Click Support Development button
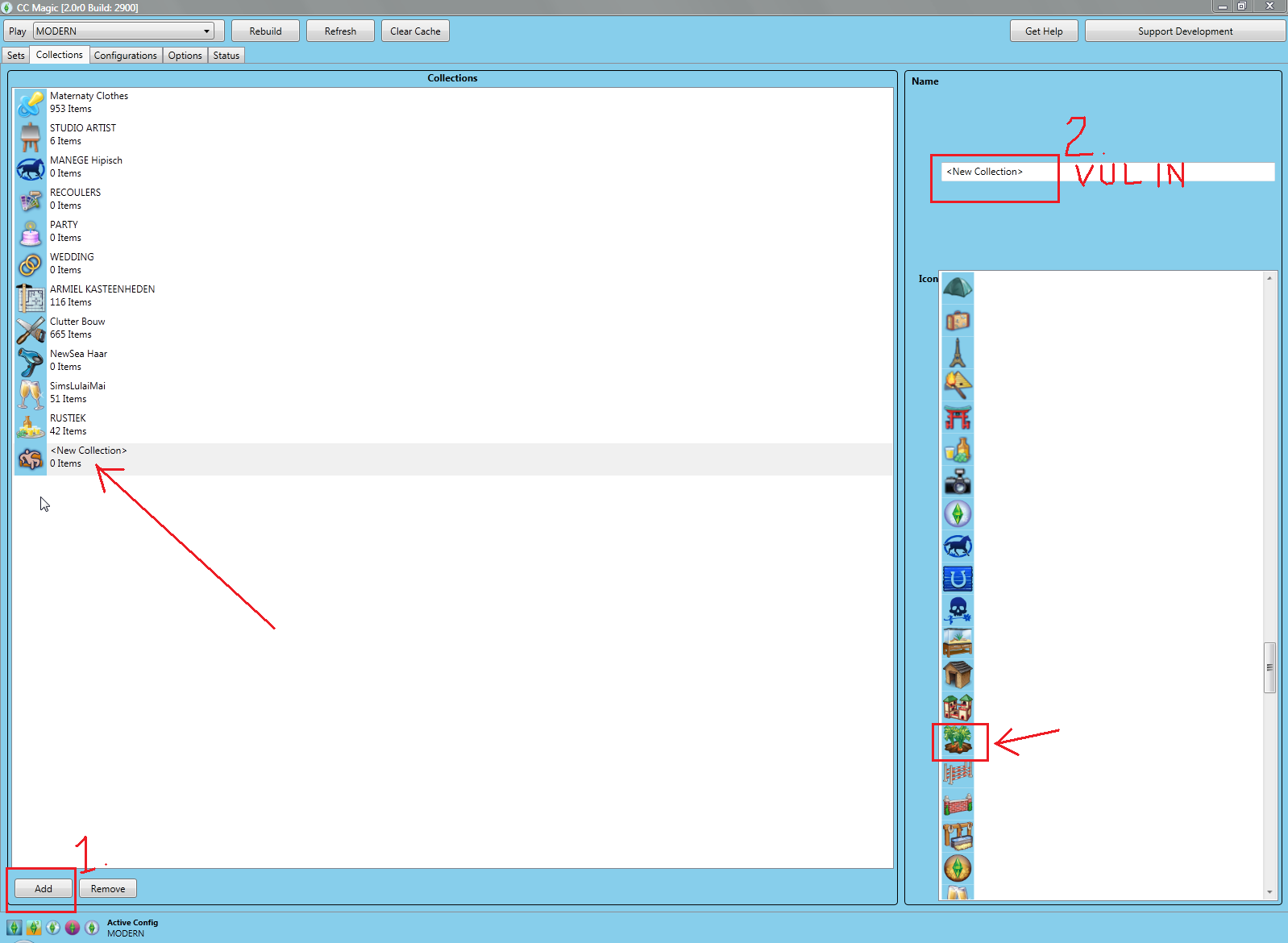This screenshot has height=943, width=1288. (x=1185, y=31)
